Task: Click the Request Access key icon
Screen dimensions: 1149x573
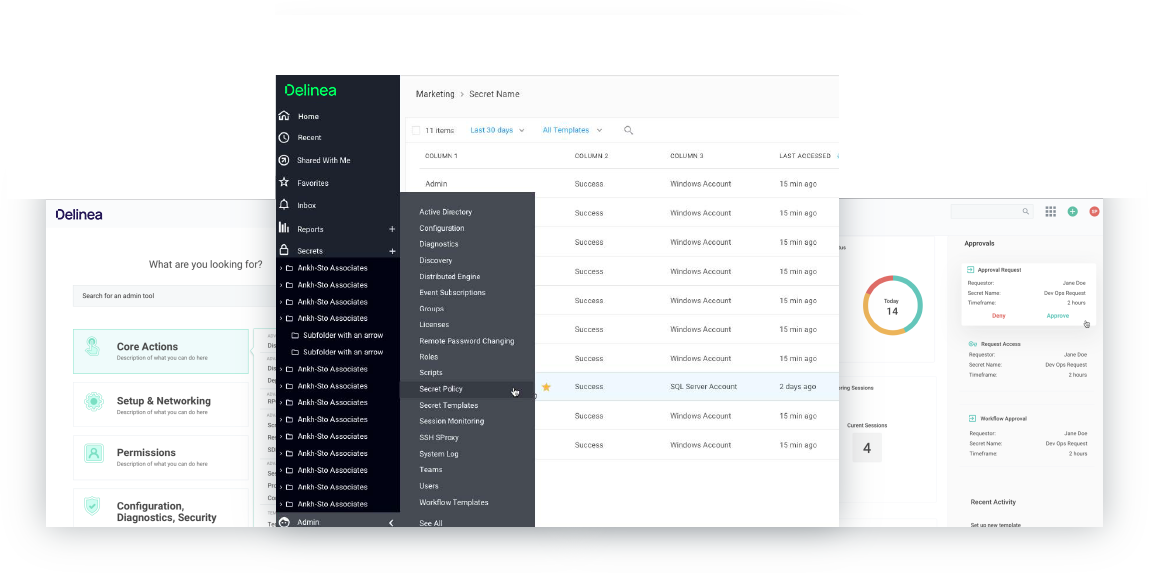Action: tap(973, 344)
